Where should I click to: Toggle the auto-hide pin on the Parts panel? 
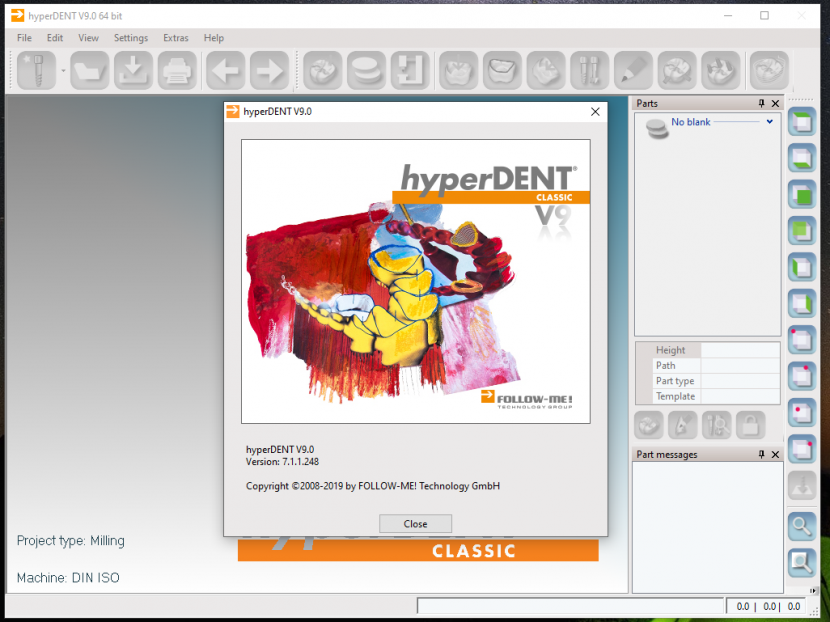tap(761, 103)
